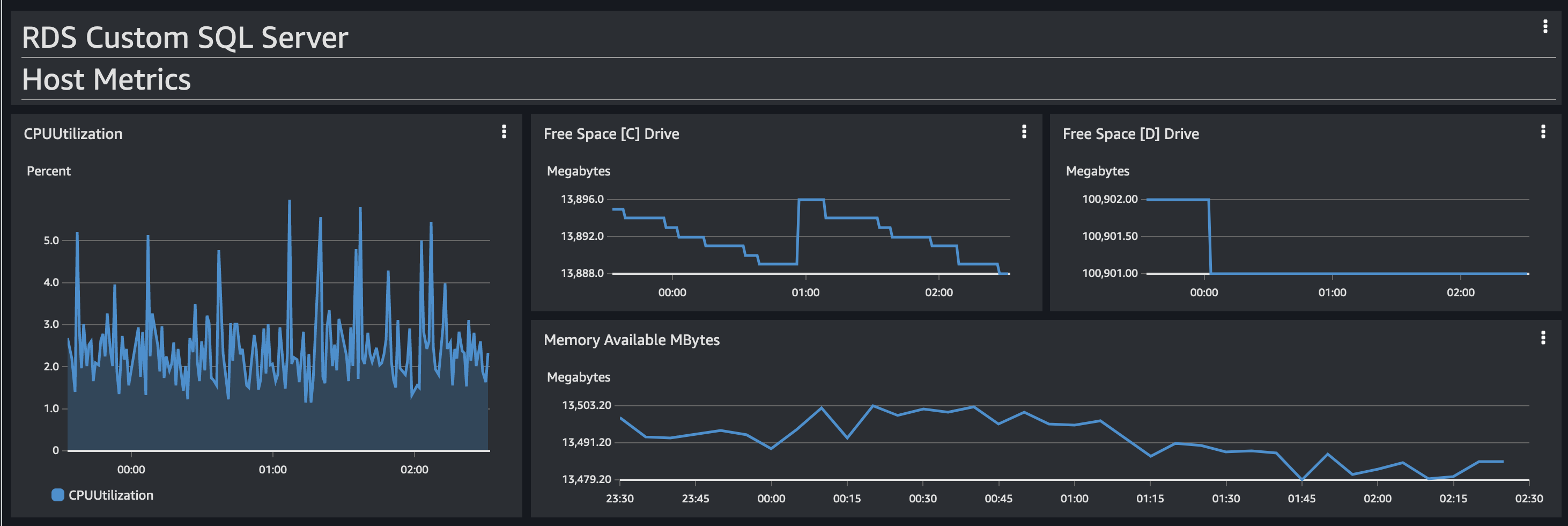Click the RDS Custom SQL Server heading
The image size is (1568, 526).
(x=185, y=38)
